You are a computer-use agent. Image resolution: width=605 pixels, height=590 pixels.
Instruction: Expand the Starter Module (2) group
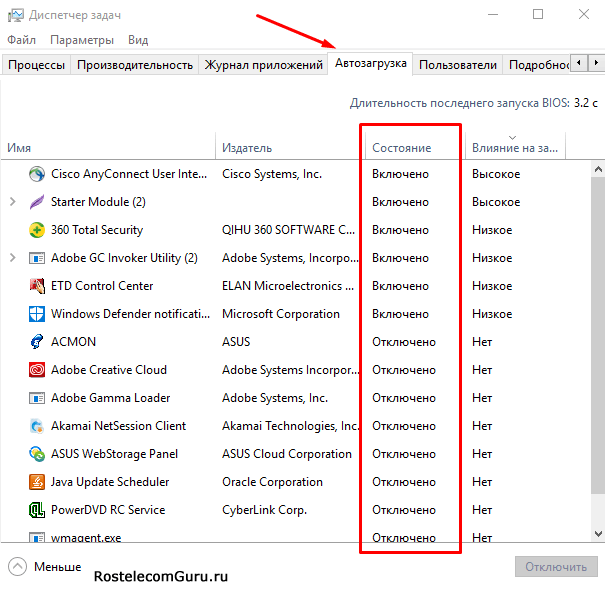[x=13, y=202]
